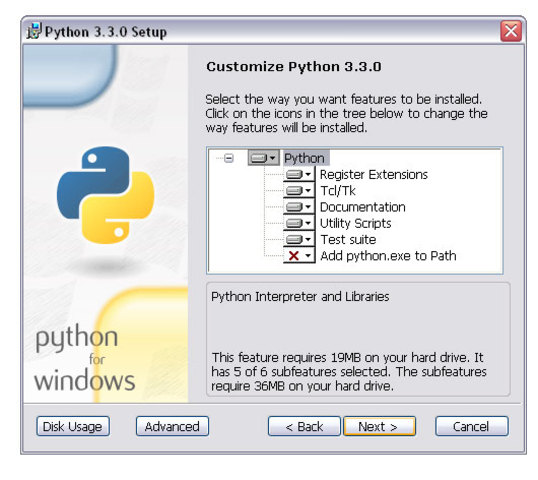Select the Test suite tree item
538x480 pixels.
click(x=348, y=239)
